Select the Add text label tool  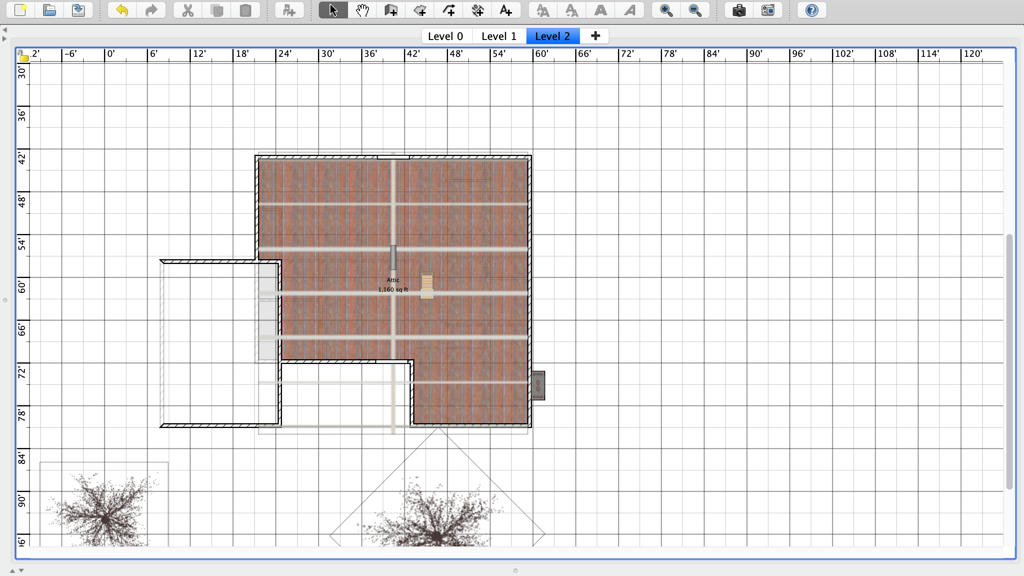tap(506, 10)
